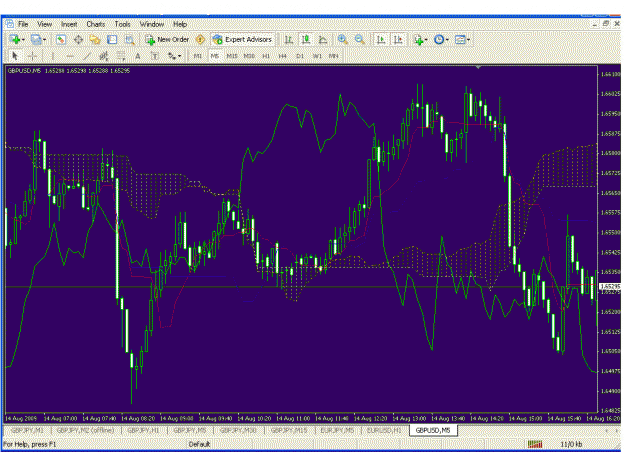Open the File menu
The width and height of the screenshot is (625, 452).
(23, 24)
